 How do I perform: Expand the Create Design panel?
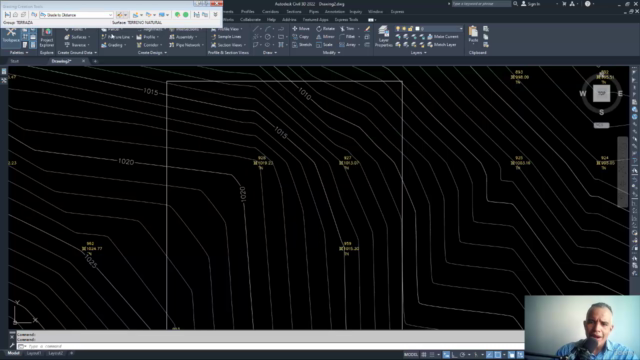pos(152,53)
